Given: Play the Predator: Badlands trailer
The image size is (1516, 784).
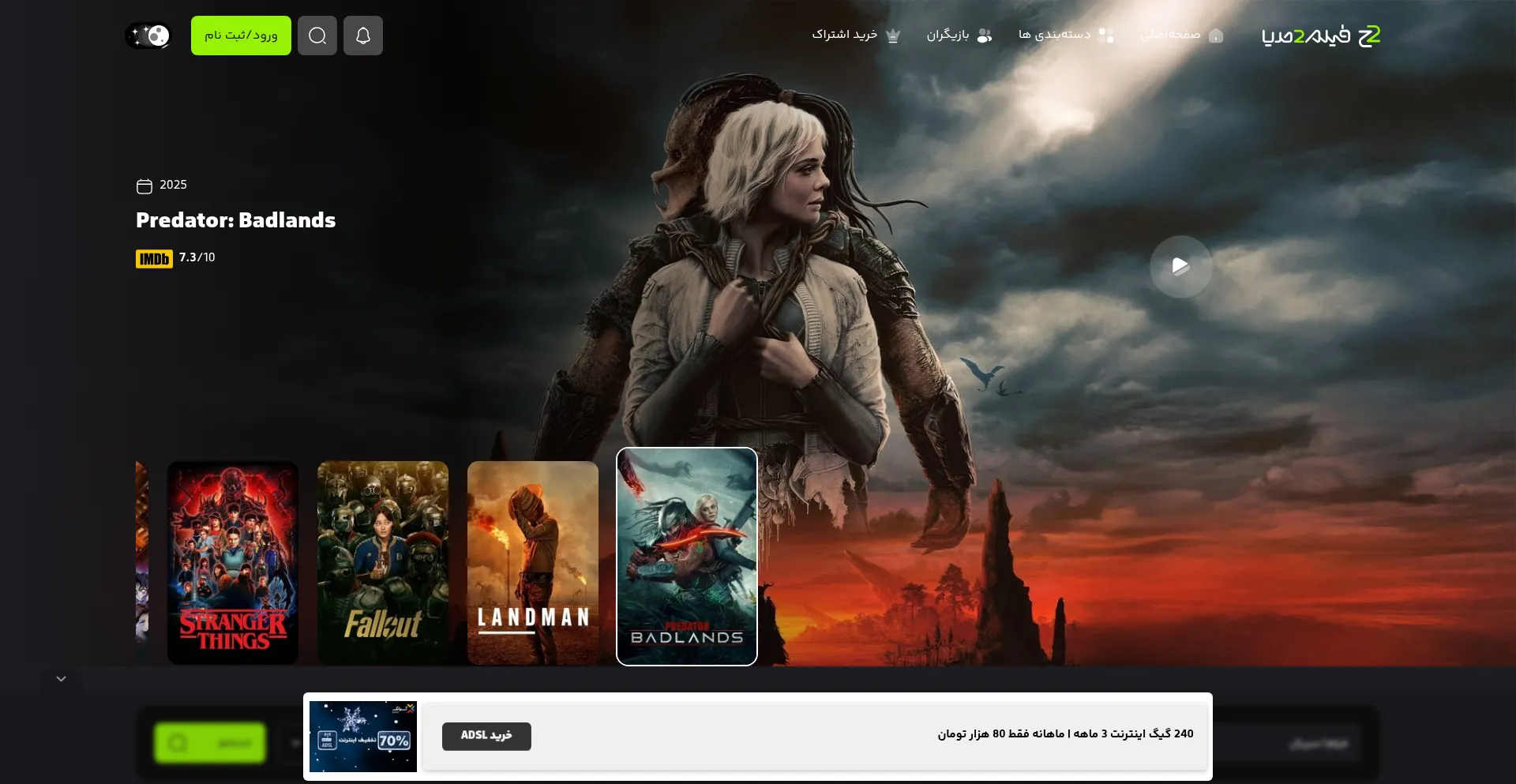Looking at the screenshot, I should 1180,266.
